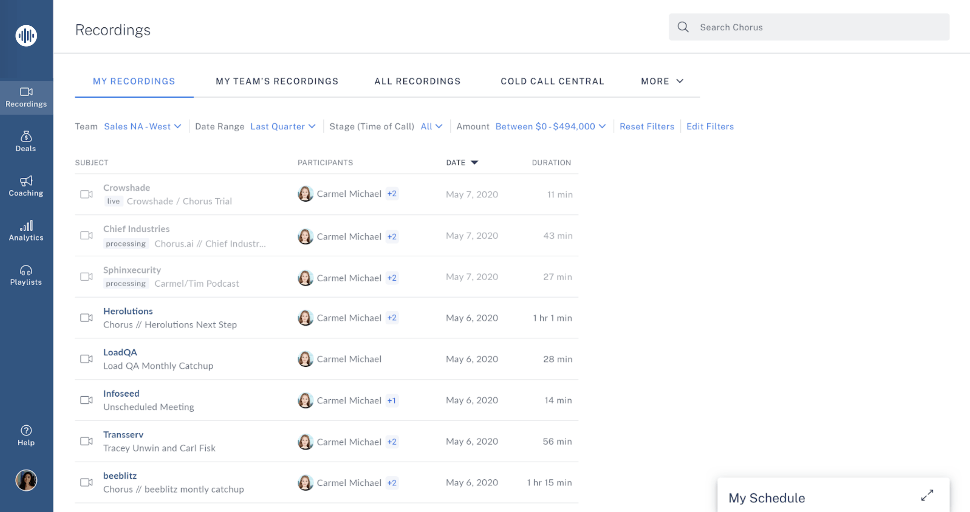Click the '1 hr 15 min' duration
Viewport: 970px width, 512px height.
pyautogui.click(x=549, y=482)
